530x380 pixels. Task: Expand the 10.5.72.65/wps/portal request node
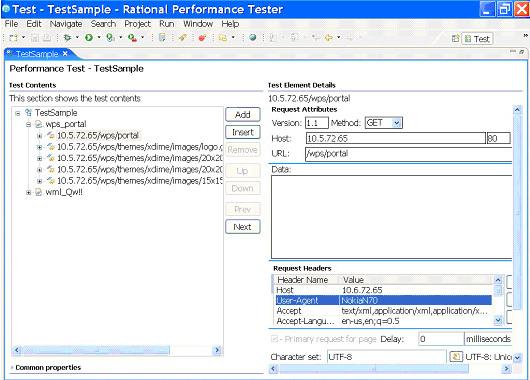pos(40,136)
